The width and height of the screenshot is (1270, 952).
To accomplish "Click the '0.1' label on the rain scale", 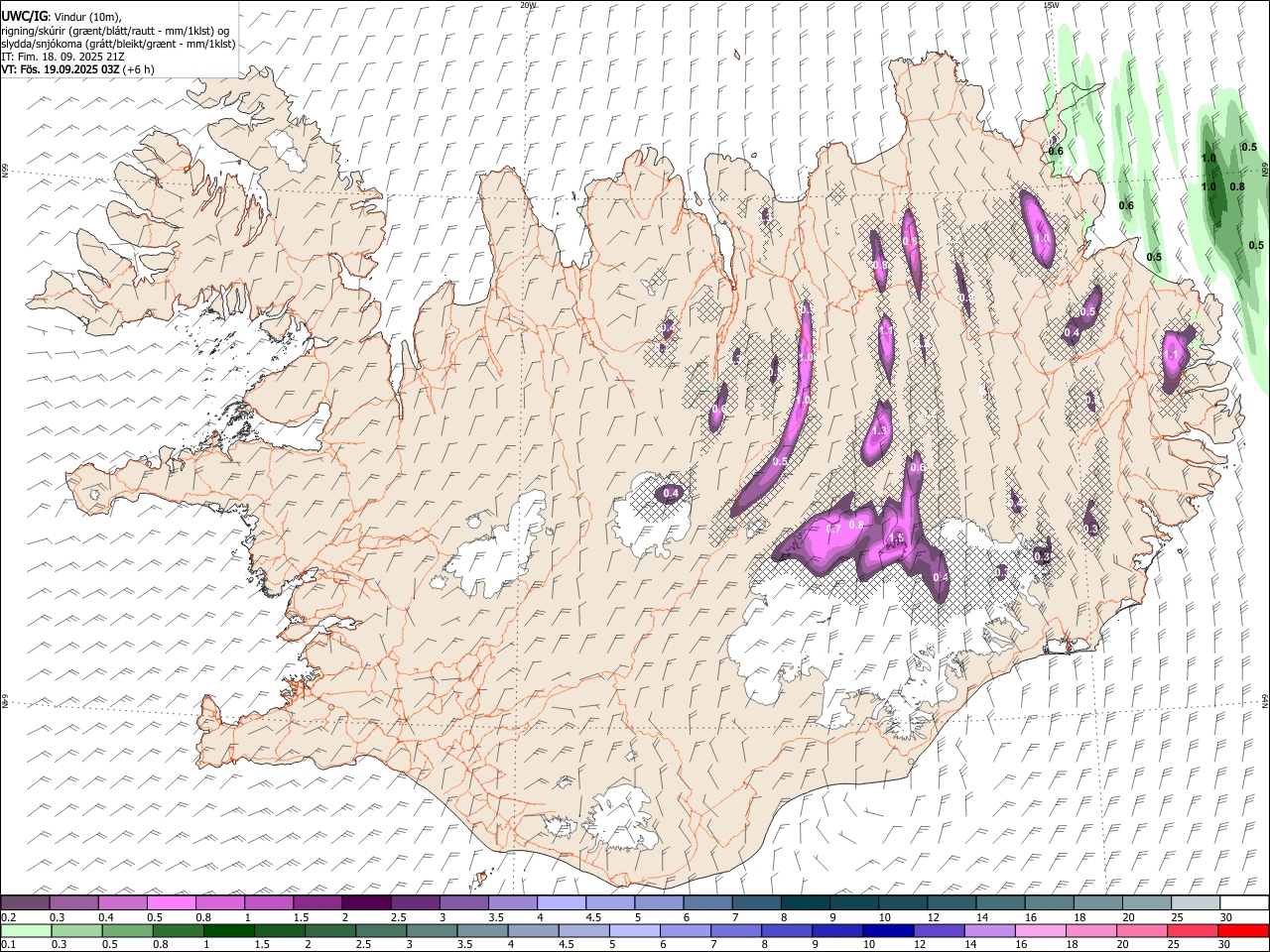I will coord(9,944).
